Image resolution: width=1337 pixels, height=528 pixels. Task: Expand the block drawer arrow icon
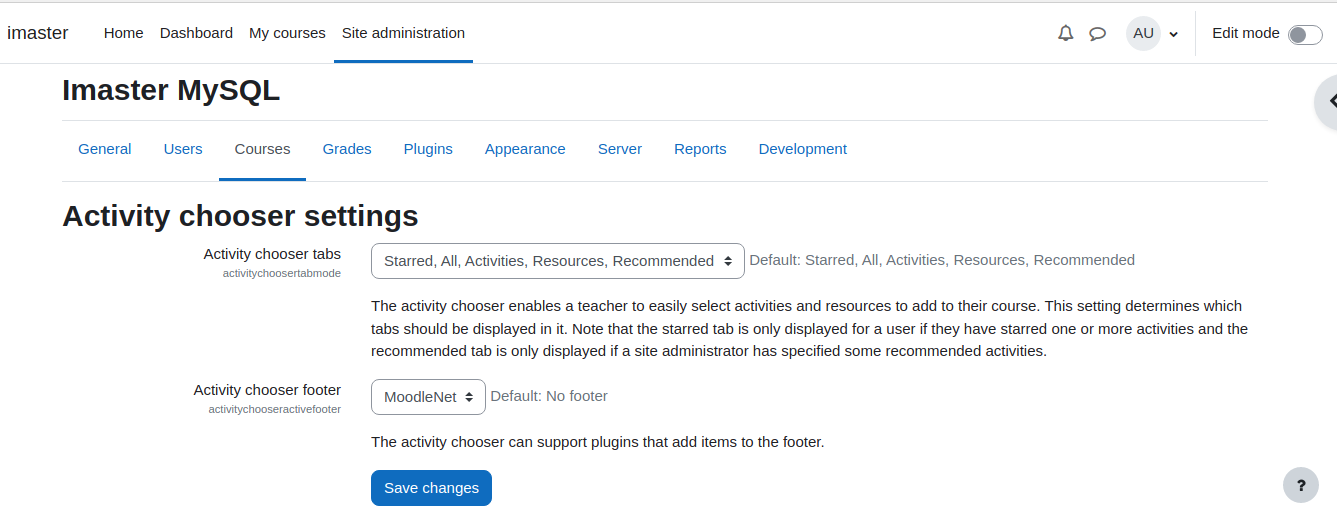(x=1329, y=101)
